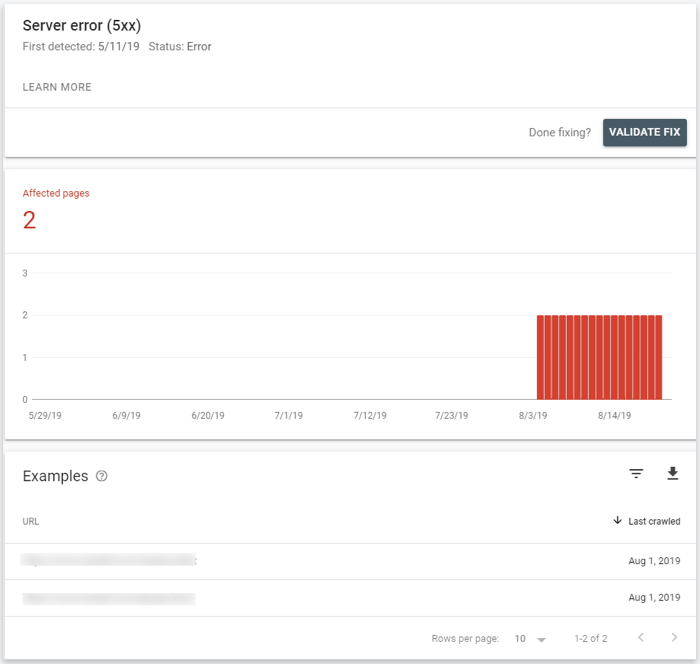Click the sort arrow next to Last crawled

[x=618, y=521]
